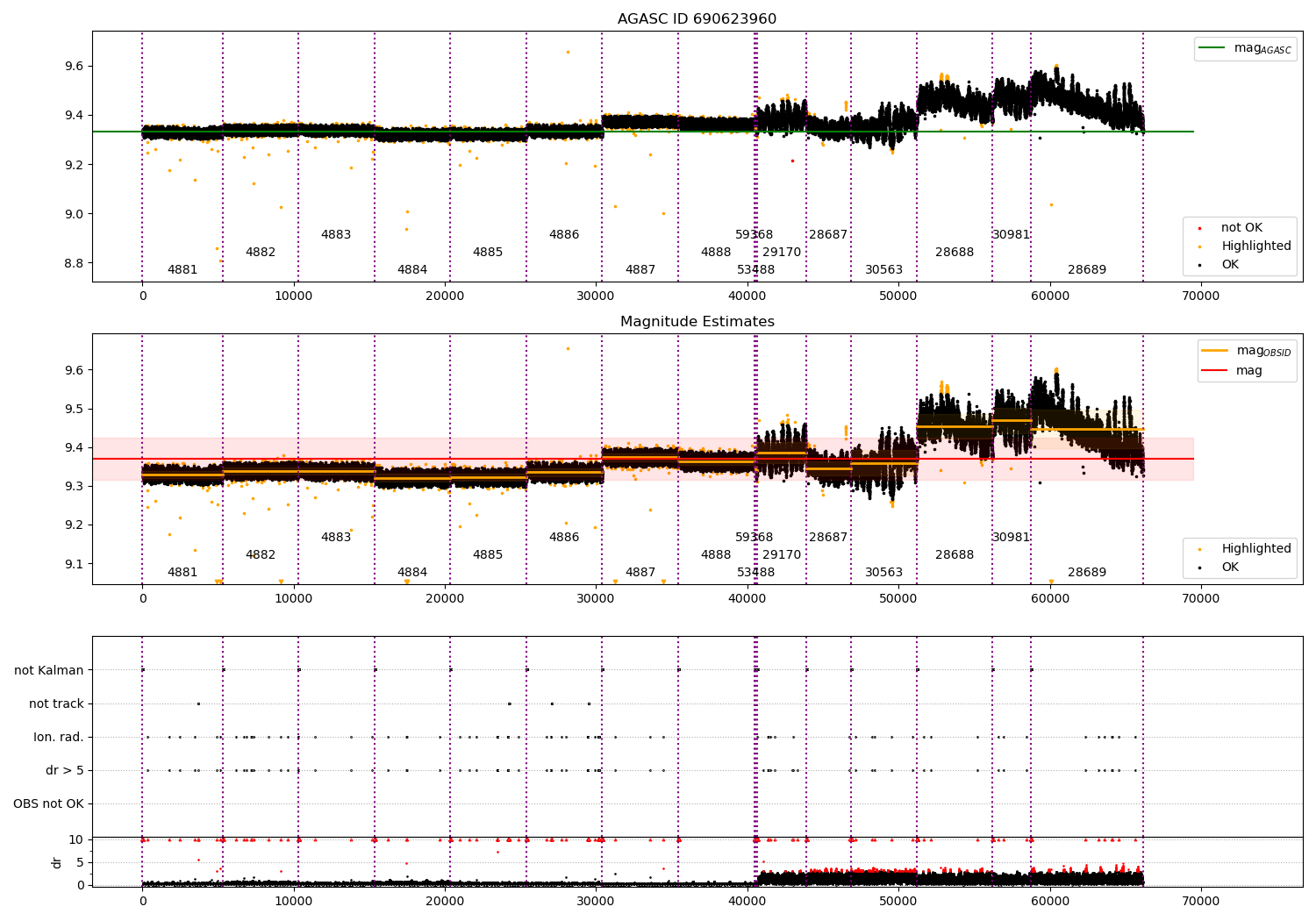Screen dimensions: 1316x921
Task: Select the mag OBSID legend entry
Action: point(1245,351)
